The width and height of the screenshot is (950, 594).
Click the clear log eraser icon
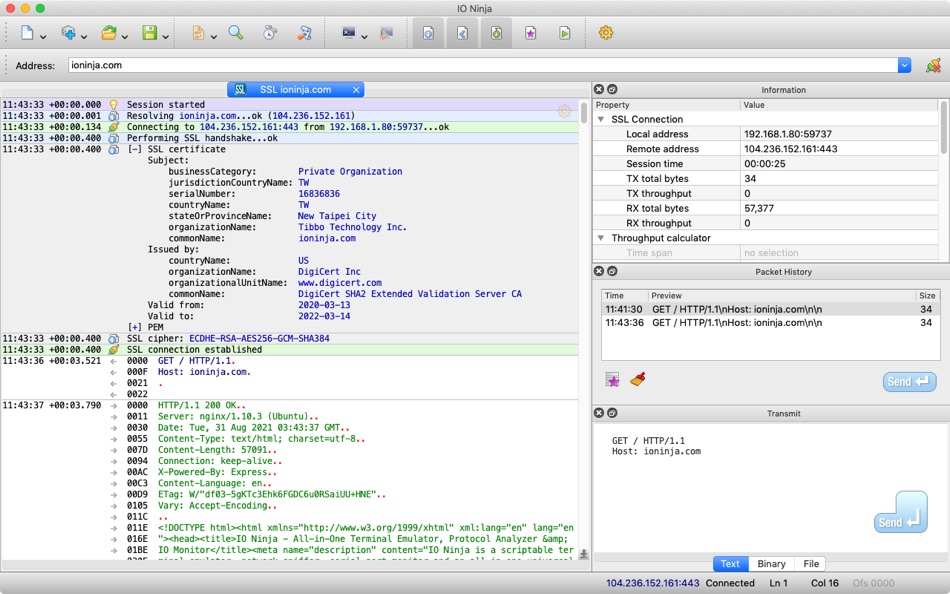[x=304, y=33]
